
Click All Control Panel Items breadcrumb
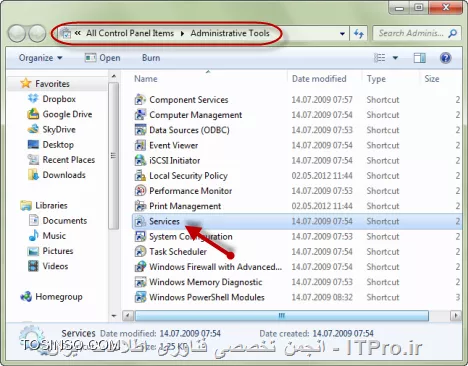130,33
